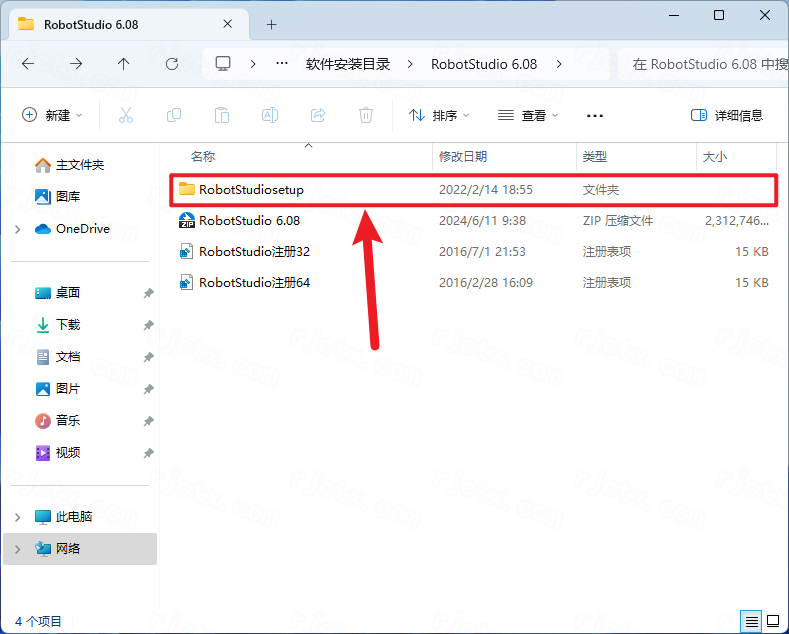The image size is (789, 634).
Task: Select the RobotStudio注册64 registry file icon
Action: click(187, 283)
